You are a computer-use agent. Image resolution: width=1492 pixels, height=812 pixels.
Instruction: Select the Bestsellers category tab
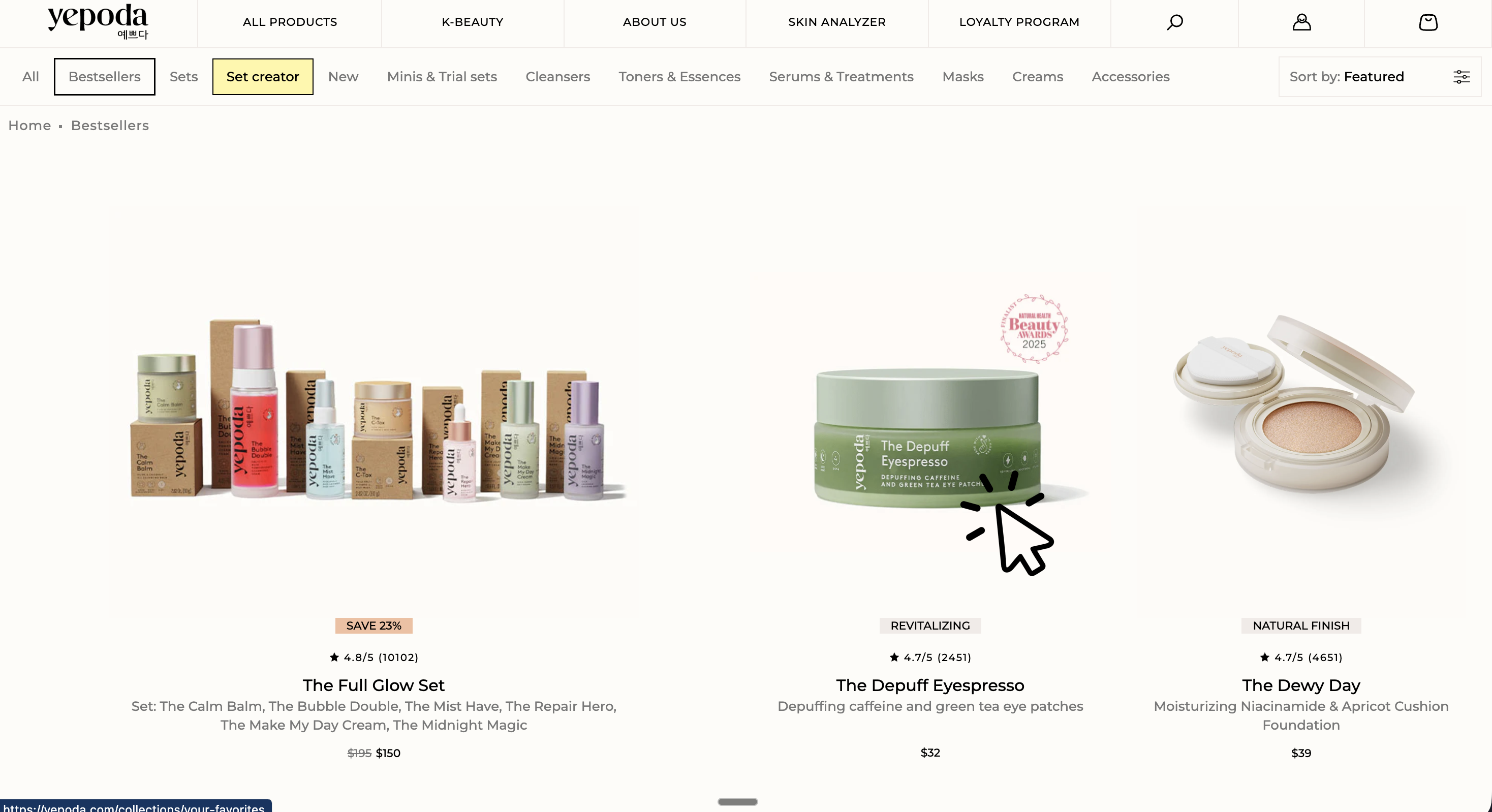[104, 76]
